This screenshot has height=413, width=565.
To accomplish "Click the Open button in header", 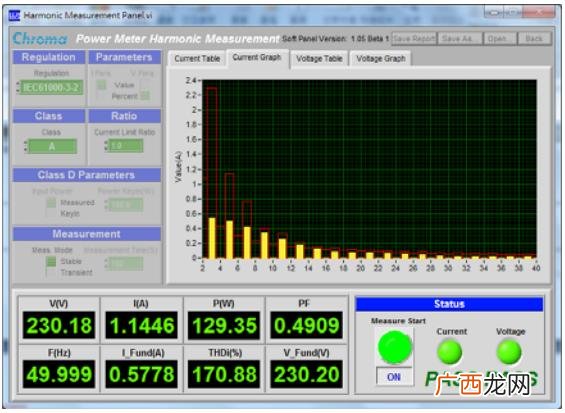I will (500, 38).
